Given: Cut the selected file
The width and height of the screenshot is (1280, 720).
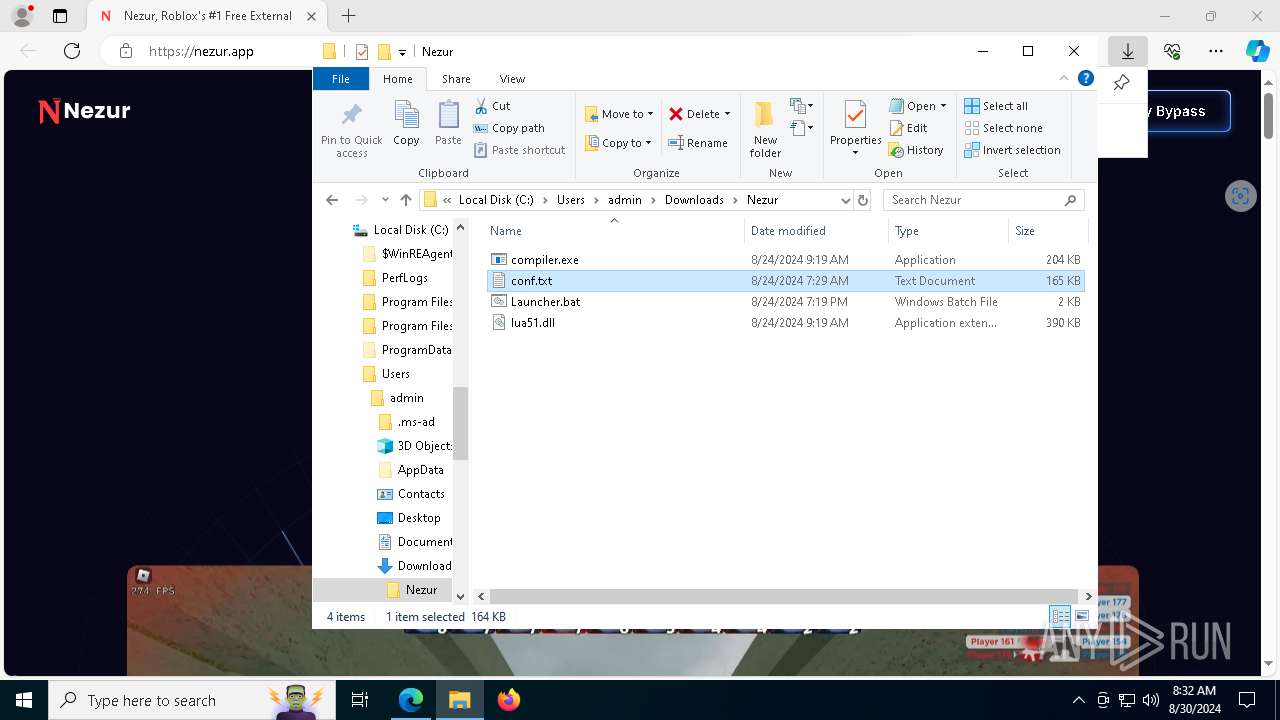Looking at the screenshot, I should pos(492,106).
